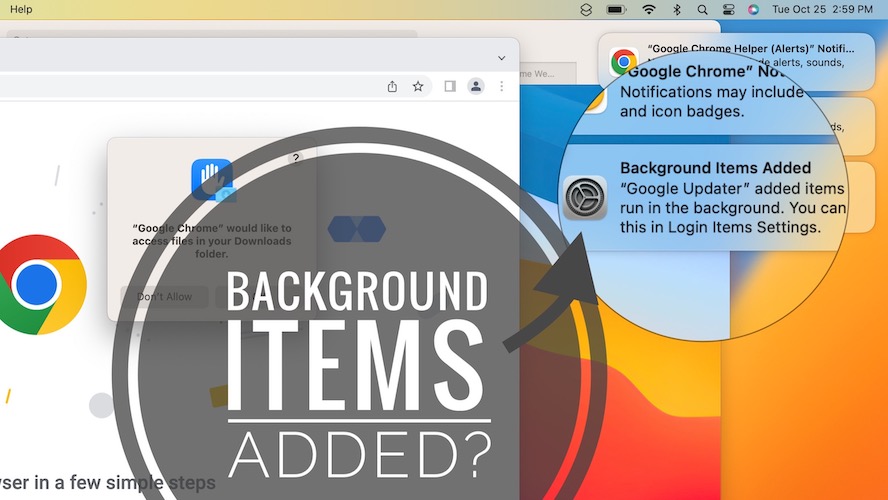Click the help question mark in dialog
Image resolution: width=888 pixels, height=500 pixels.
(295, 157)
